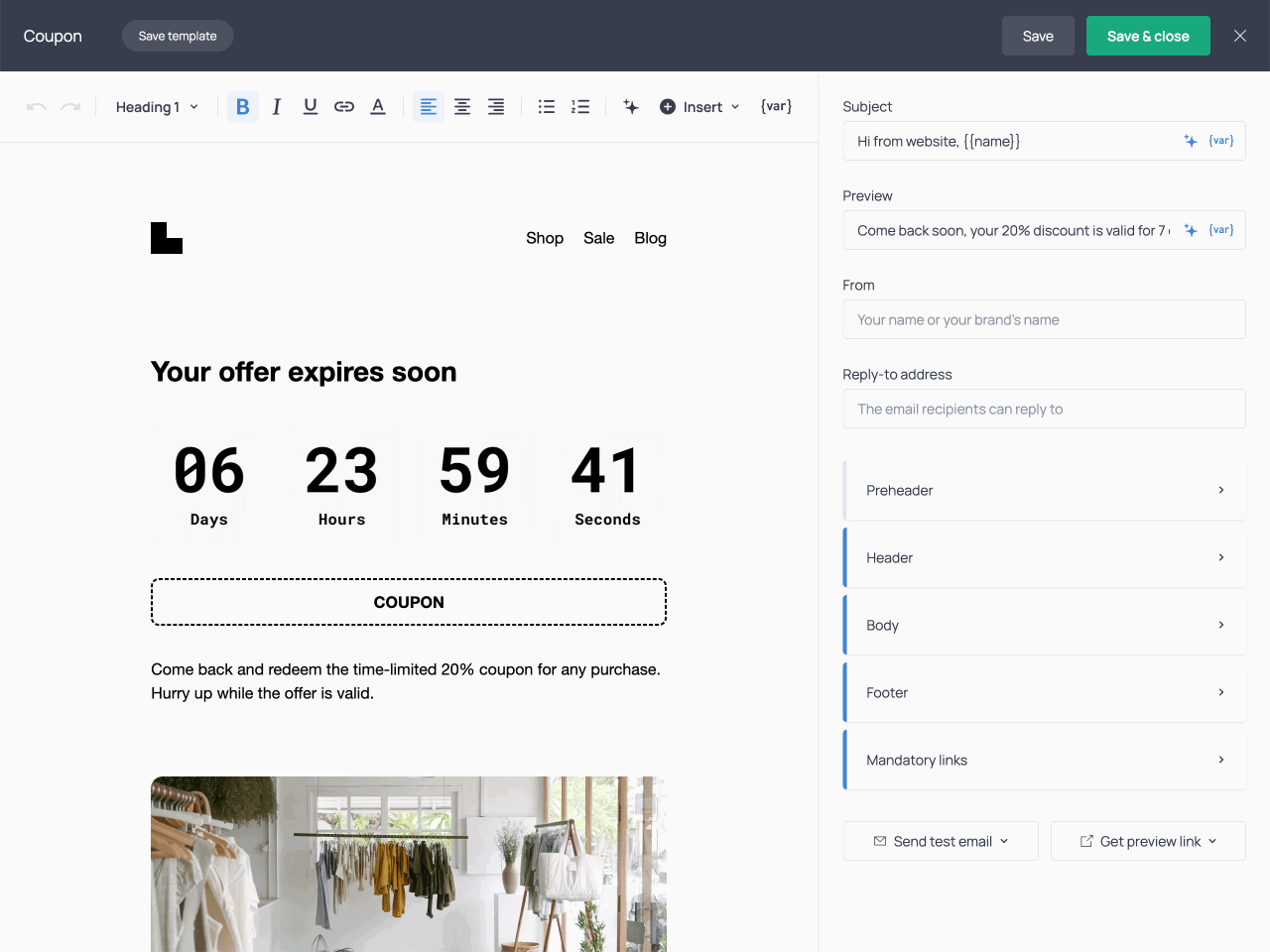Toggle bold formatting

pyautogui.click(x=242, y=106)
